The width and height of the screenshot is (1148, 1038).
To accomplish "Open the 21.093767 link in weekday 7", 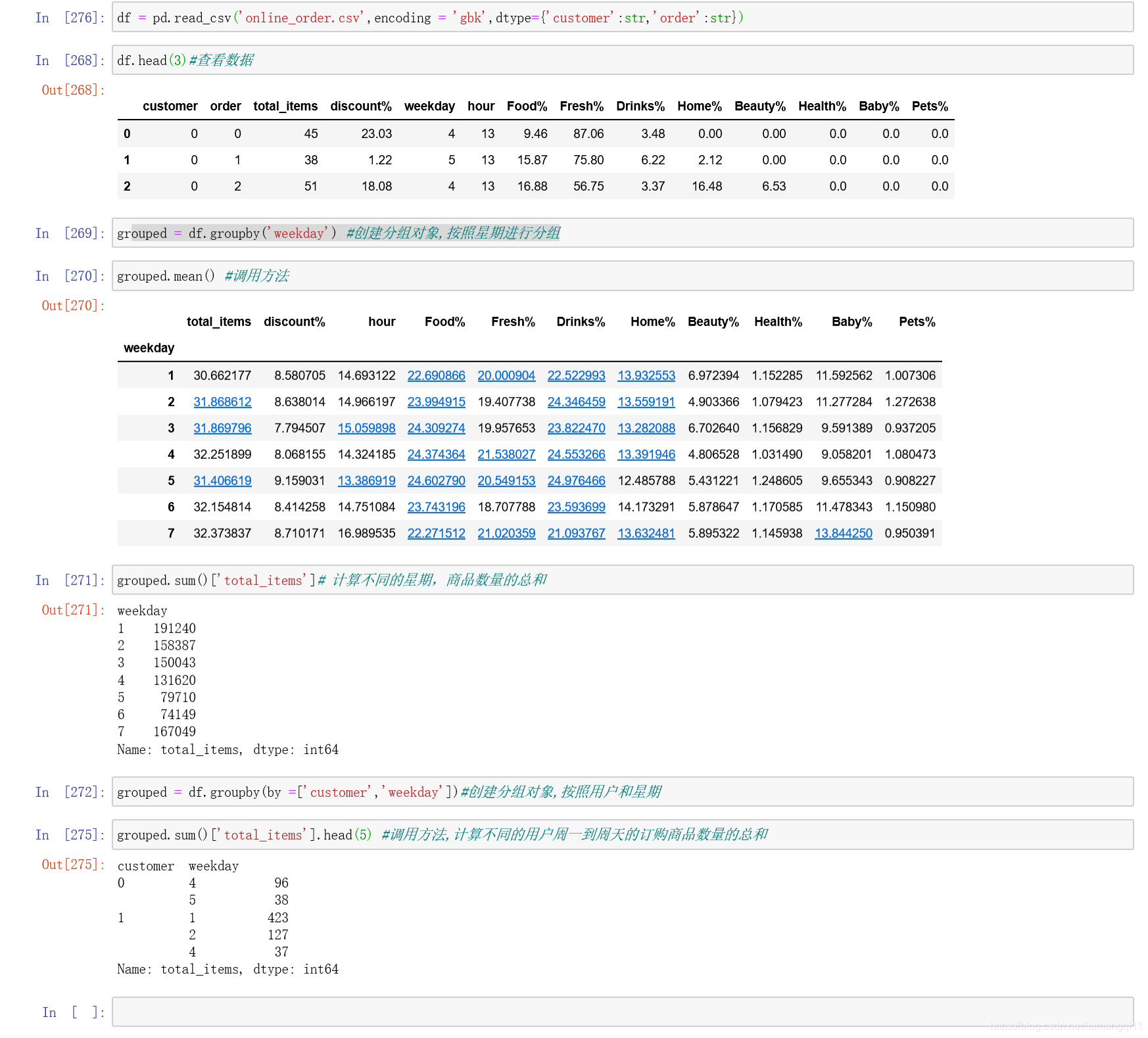I will (x=576, y=533).
